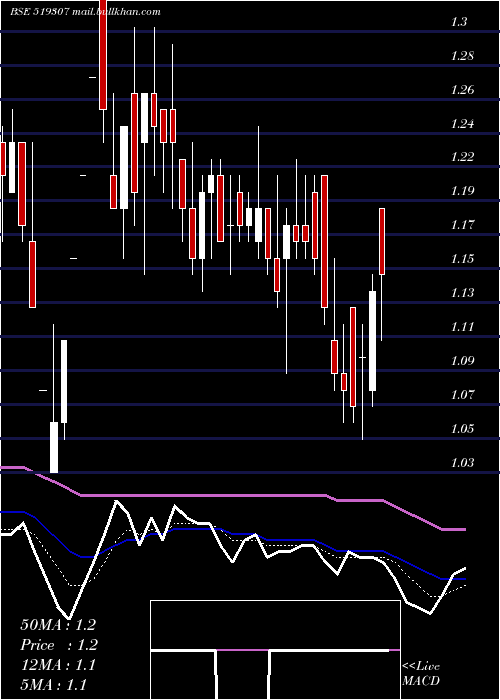
Task: Click the <<Live MACD label
Action: tap(421, 674)
